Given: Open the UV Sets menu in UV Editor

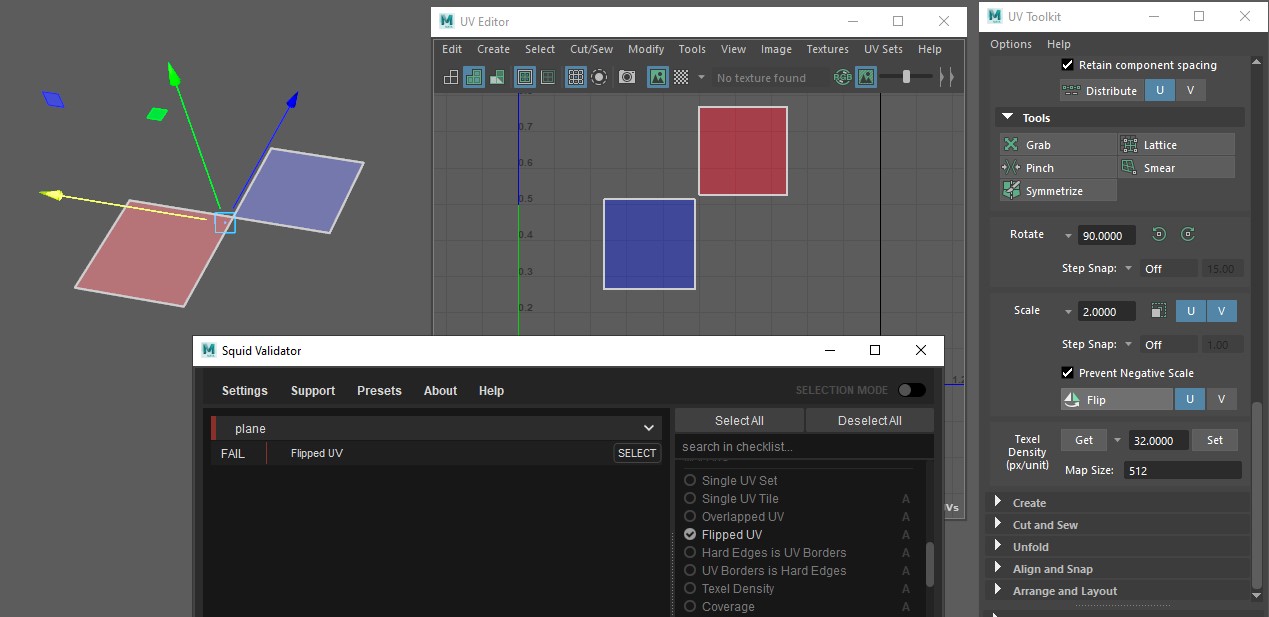Looking at the screenshot, I should pyautogui.click(x=883, y=49).
